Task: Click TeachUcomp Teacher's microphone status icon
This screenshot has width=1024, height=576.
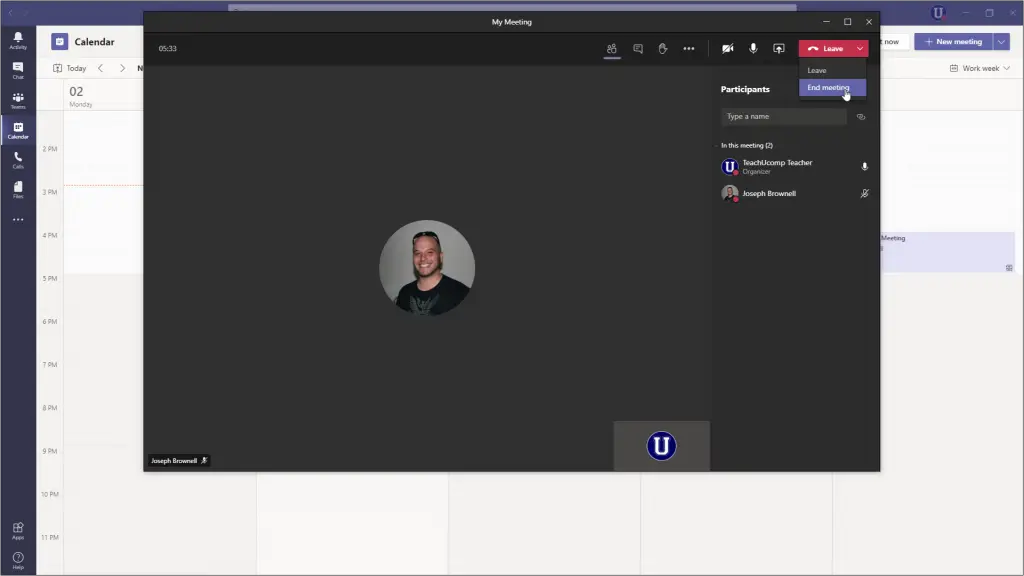Action: click(x=865, y=167)
